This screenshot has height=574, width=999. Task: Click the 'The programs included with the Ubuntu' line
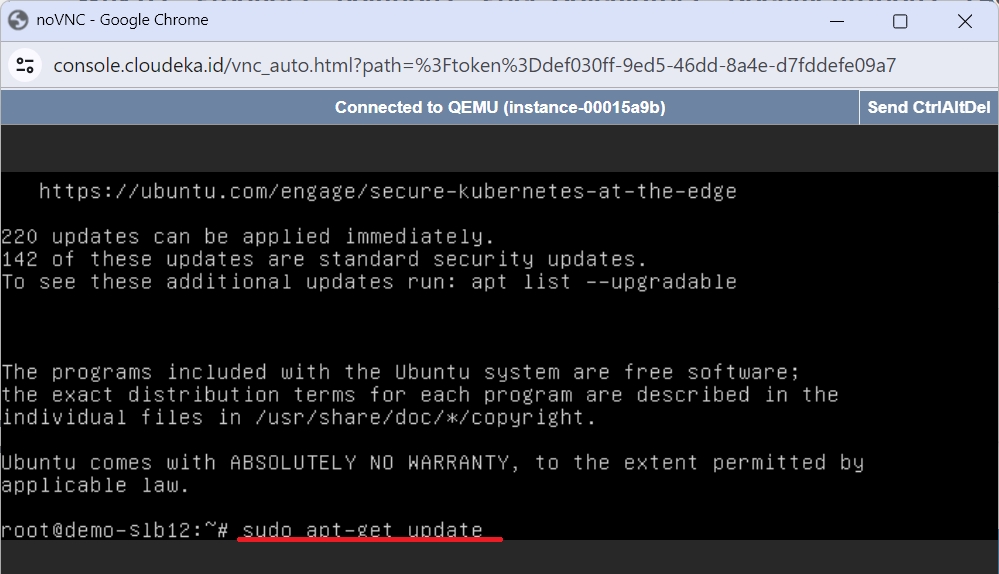[400, 372]
